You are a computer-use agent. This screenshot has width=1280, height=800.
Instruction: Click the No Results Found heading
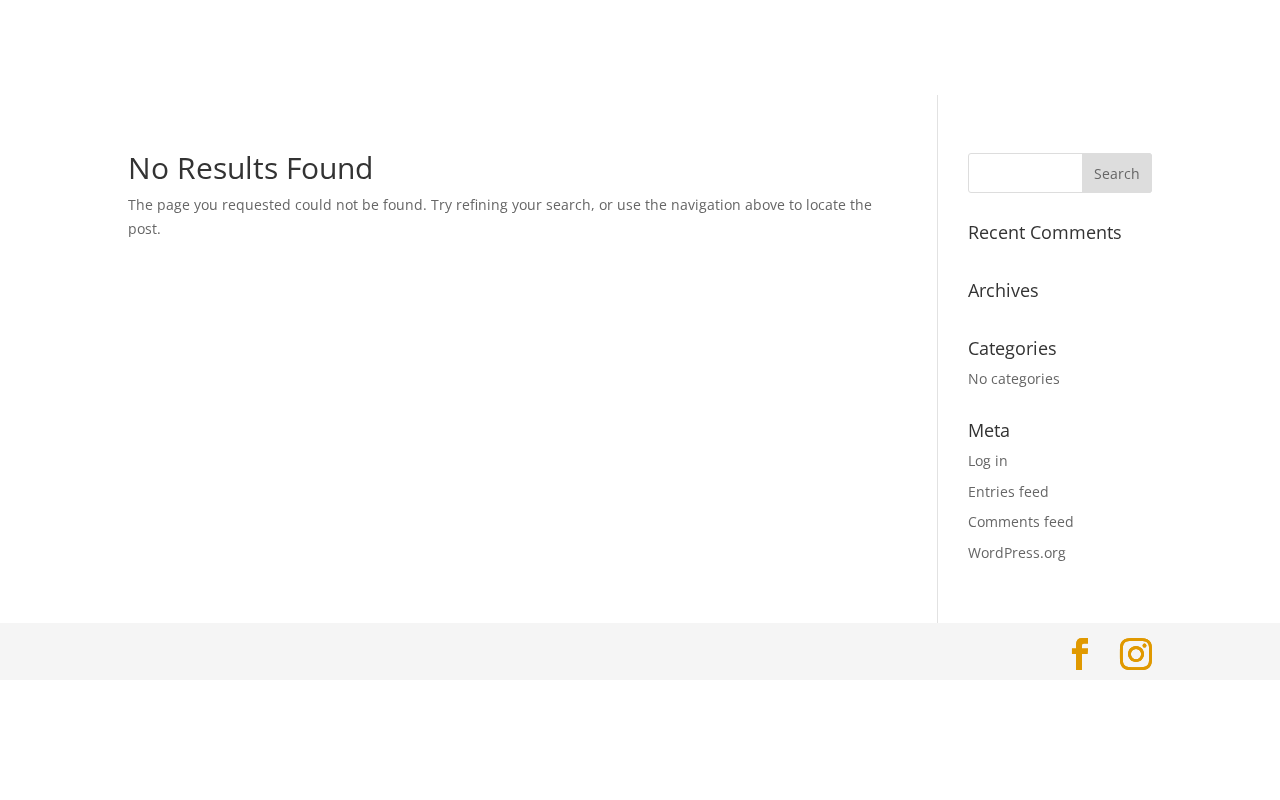(x=250, y=168)
